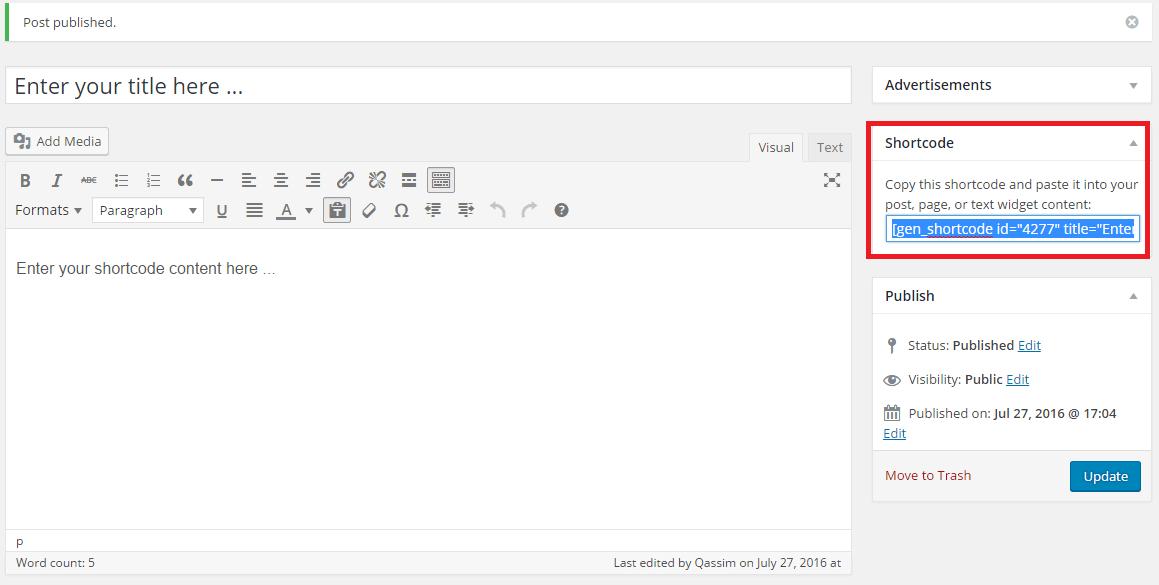The height and width of the screenshot is (585, 1159).
Task: Increase paragraph indent
Action: point(466,211)
